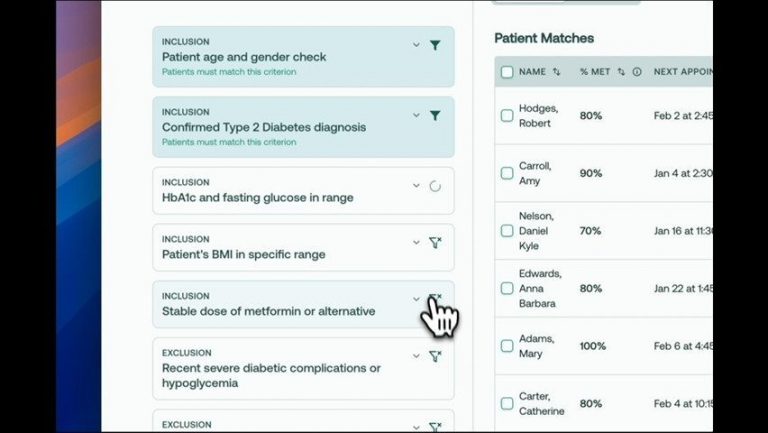Enable filter on Recent severe diabetic complications
This screenshot has height=433, width=768.
tap(435, 357)
